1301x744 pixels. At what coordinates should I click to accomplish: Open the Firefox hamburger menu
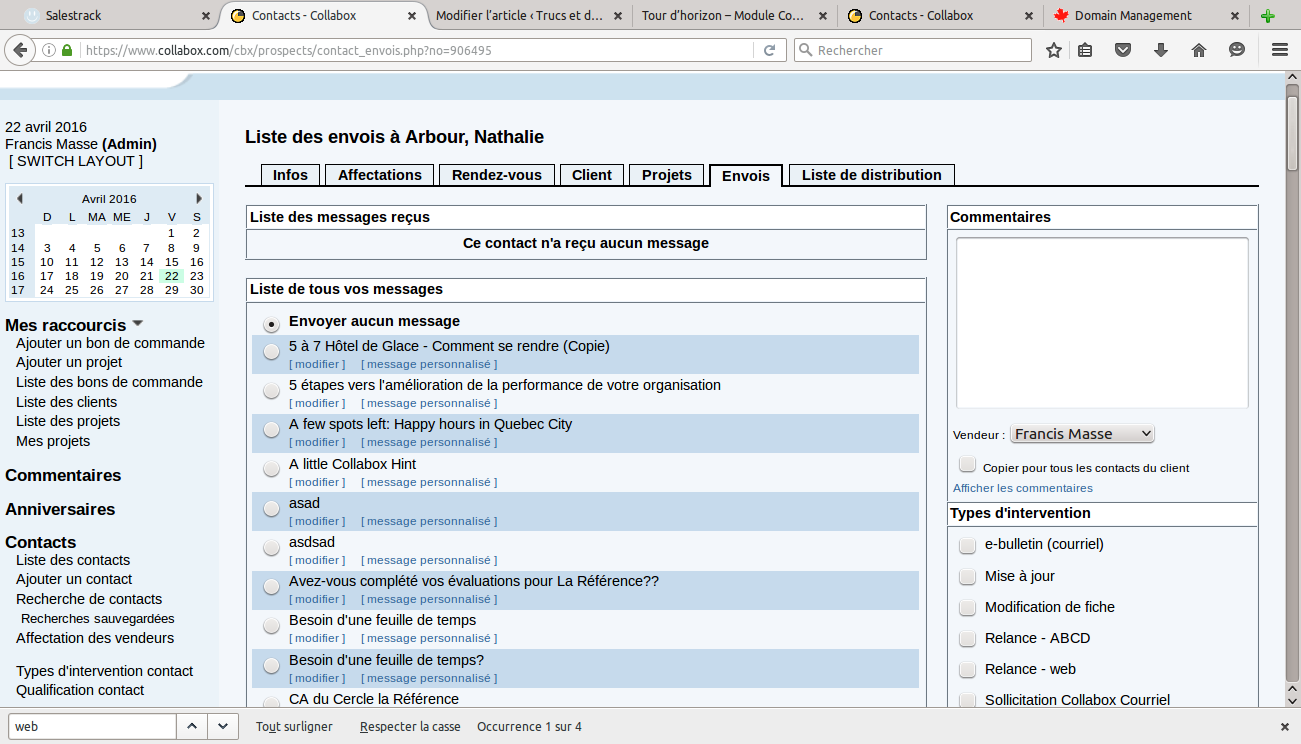point(1279,50)
